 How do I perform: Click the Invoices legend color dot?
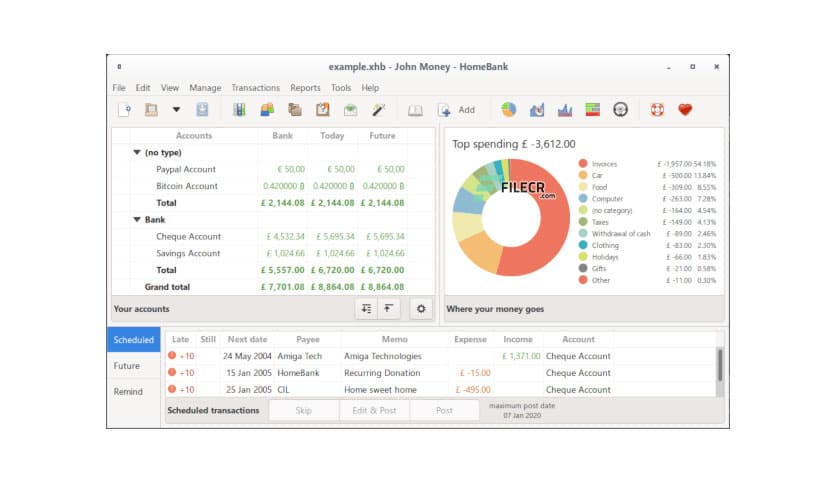coord(583,164)
